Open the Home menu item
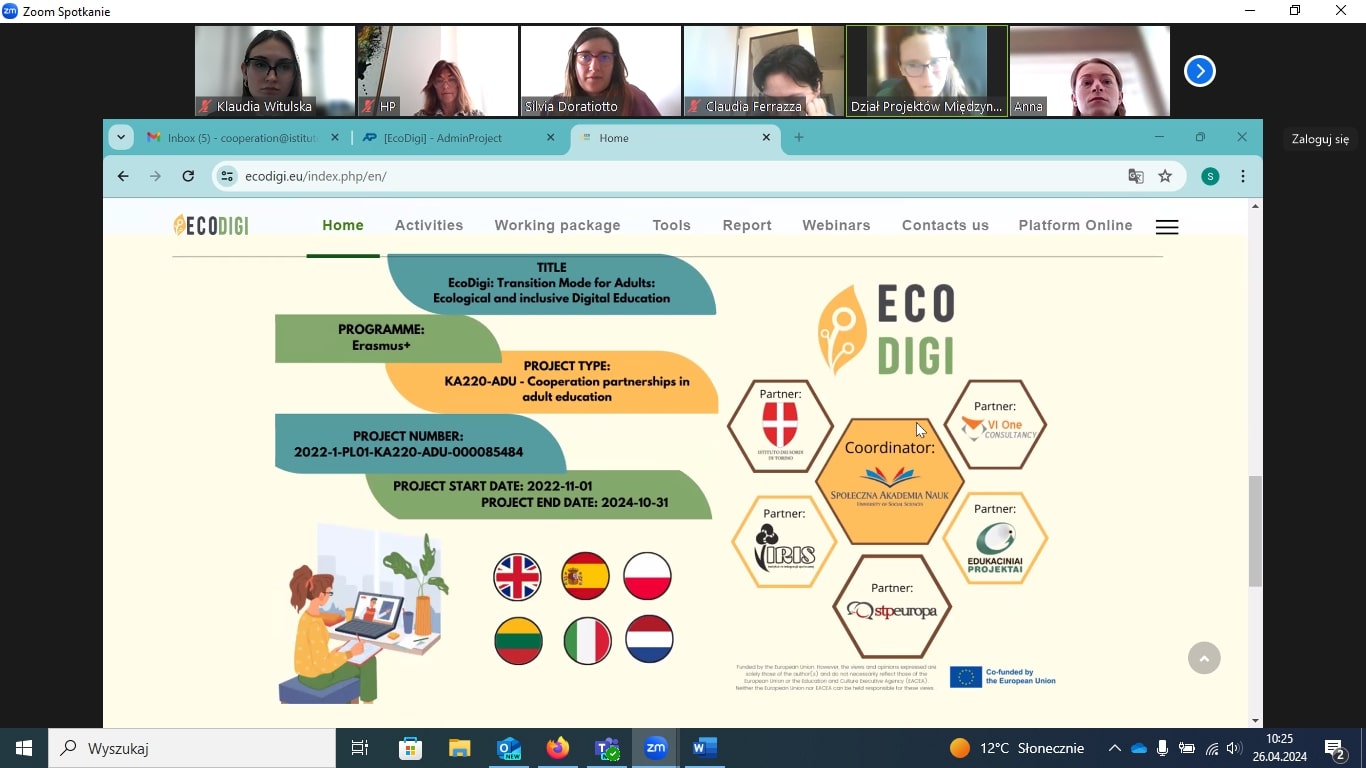 [343, 225]
